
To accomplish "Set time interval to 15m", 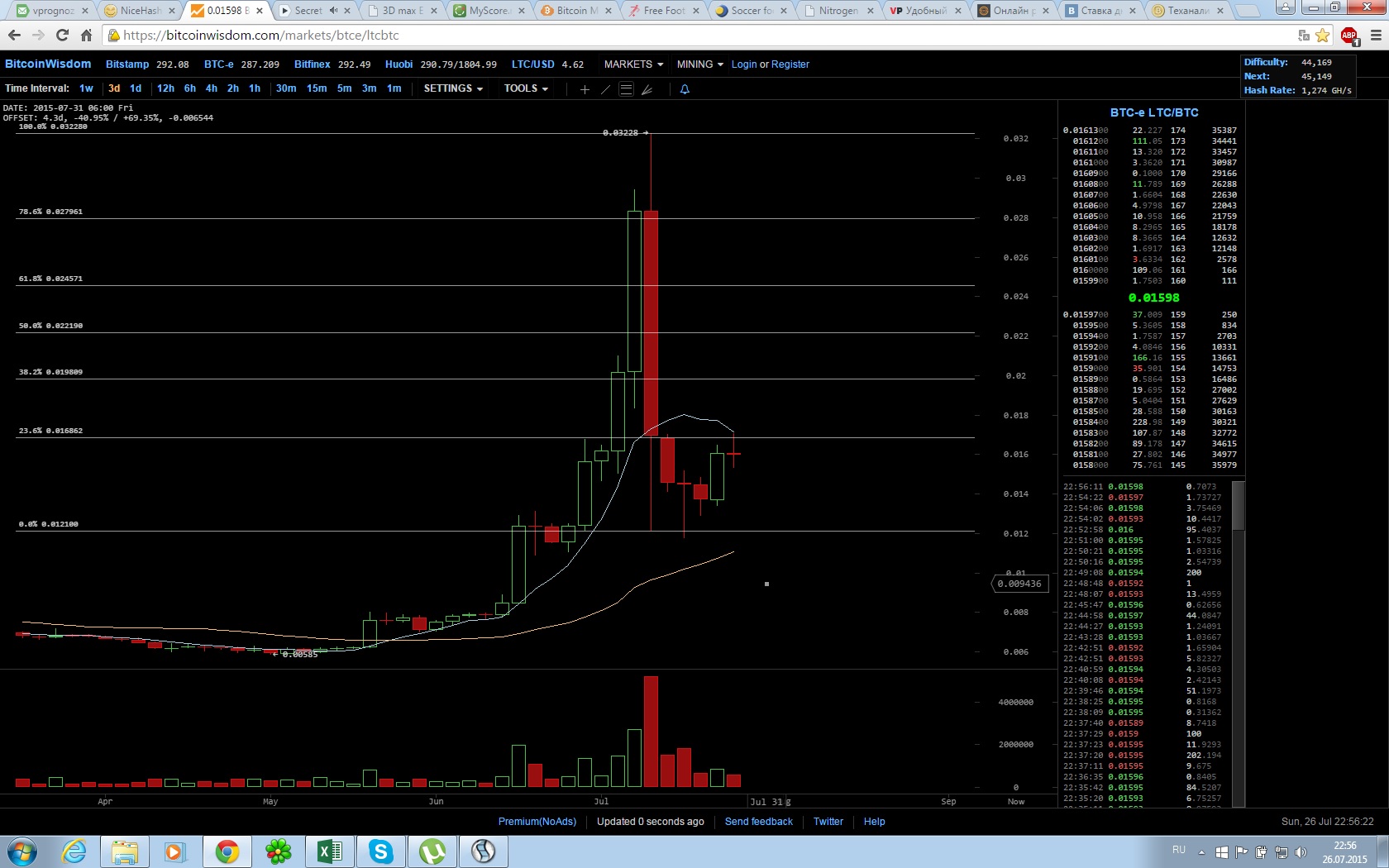I will (317, 88).
